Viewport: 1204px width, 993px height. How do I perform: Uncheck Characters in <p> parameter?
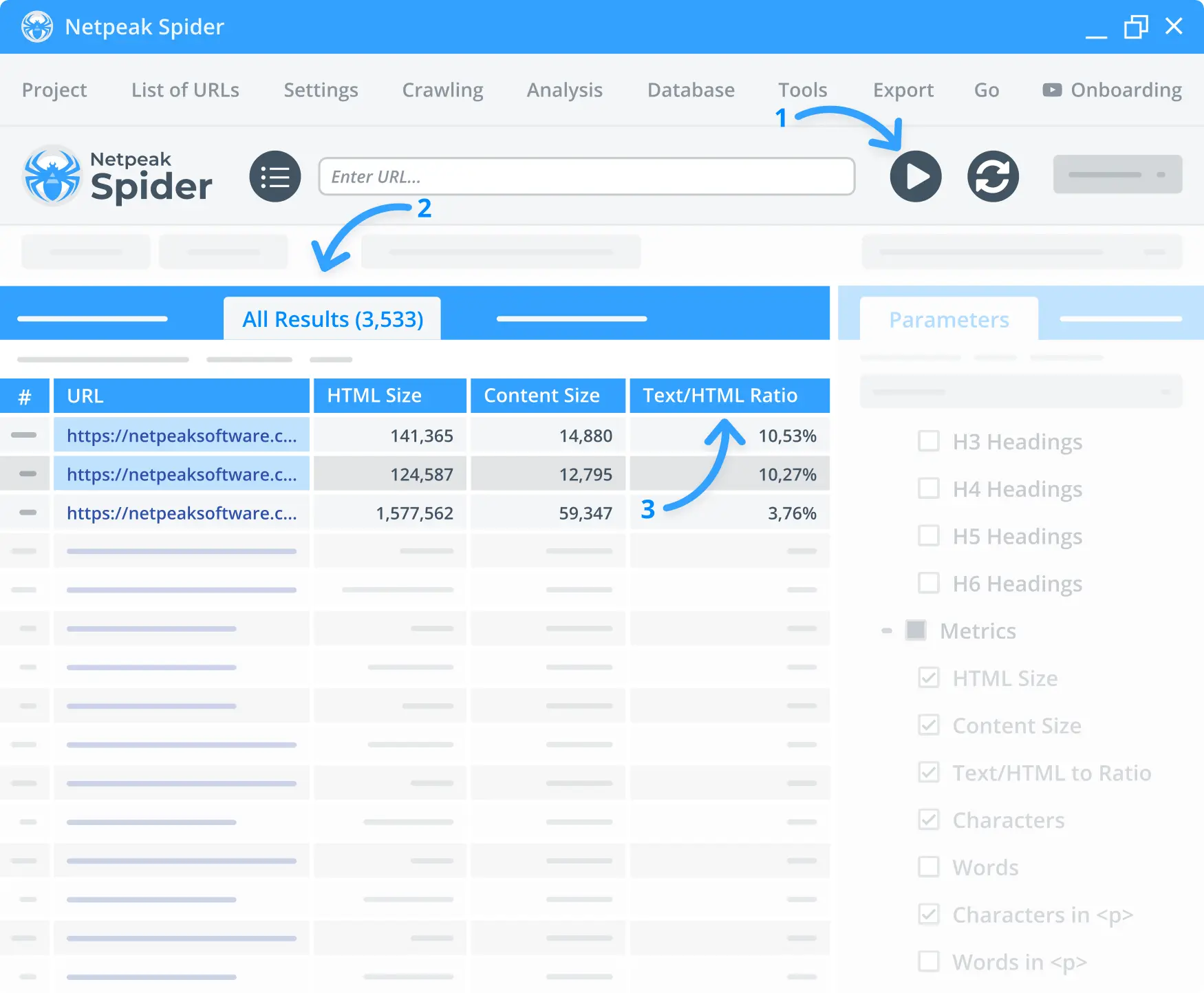[929, 915]
